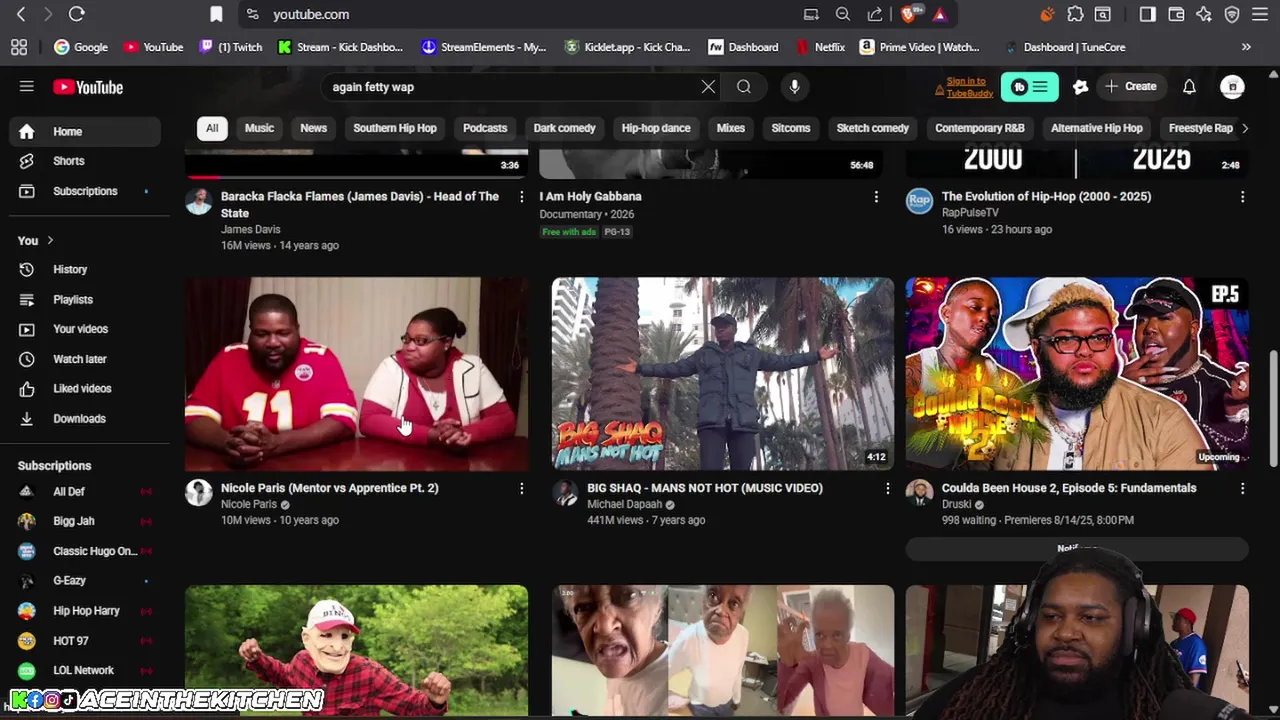Open Downloads in the sidebar

[85, 418]
